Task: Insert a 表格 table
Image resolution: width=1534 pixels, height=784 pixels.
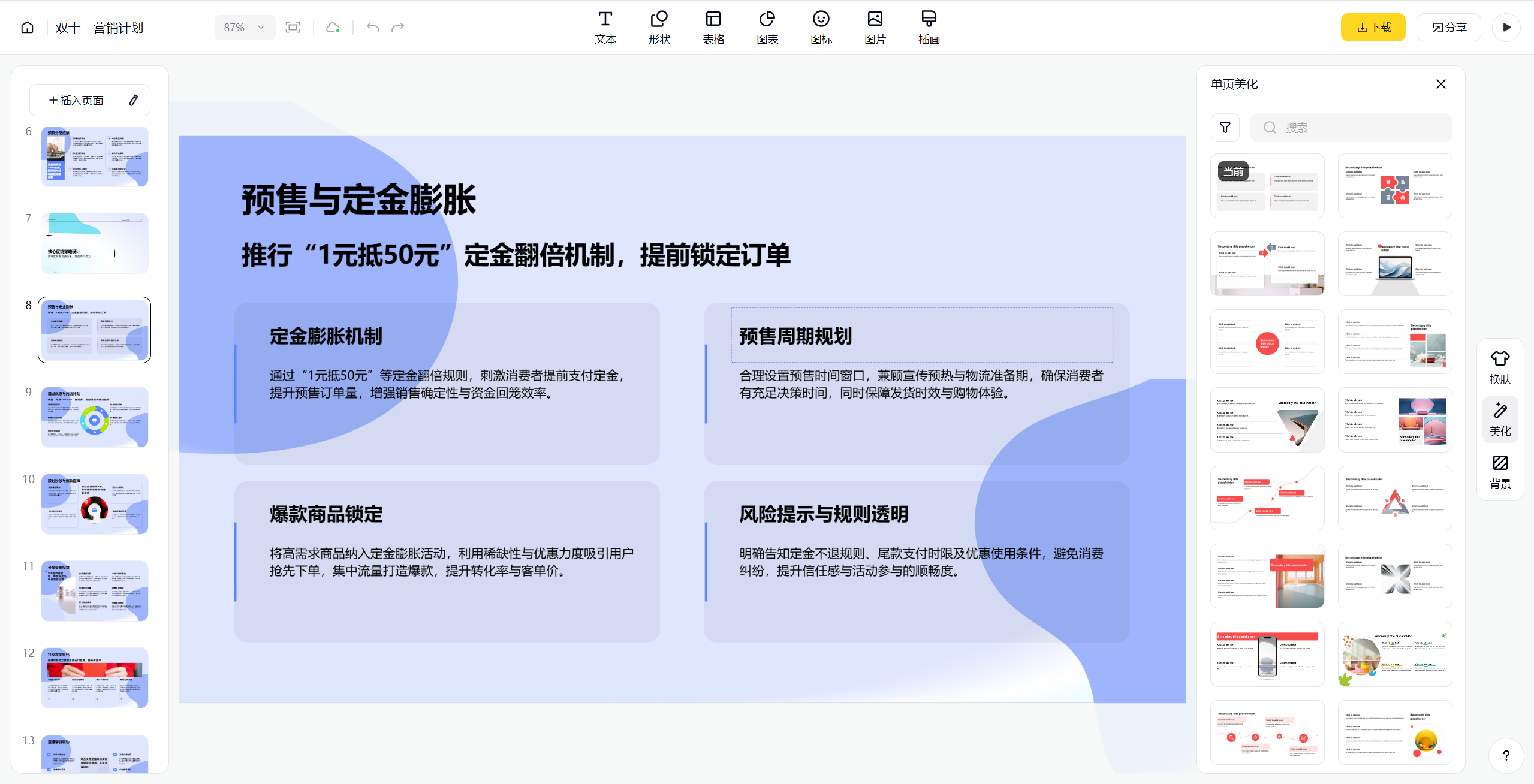Action: tap(713, 28)
